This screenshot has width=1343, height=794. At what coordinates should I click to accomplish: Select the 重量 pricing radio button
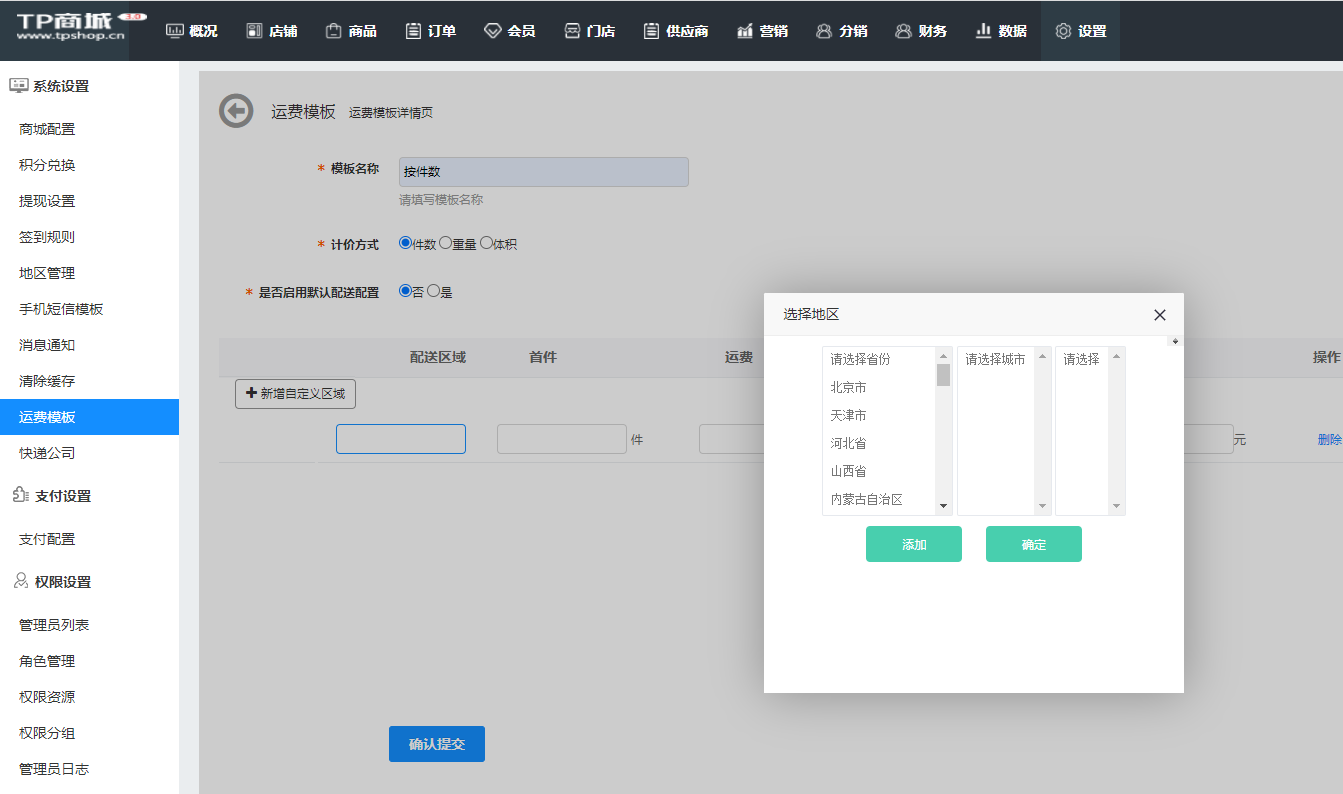point(446,243)
